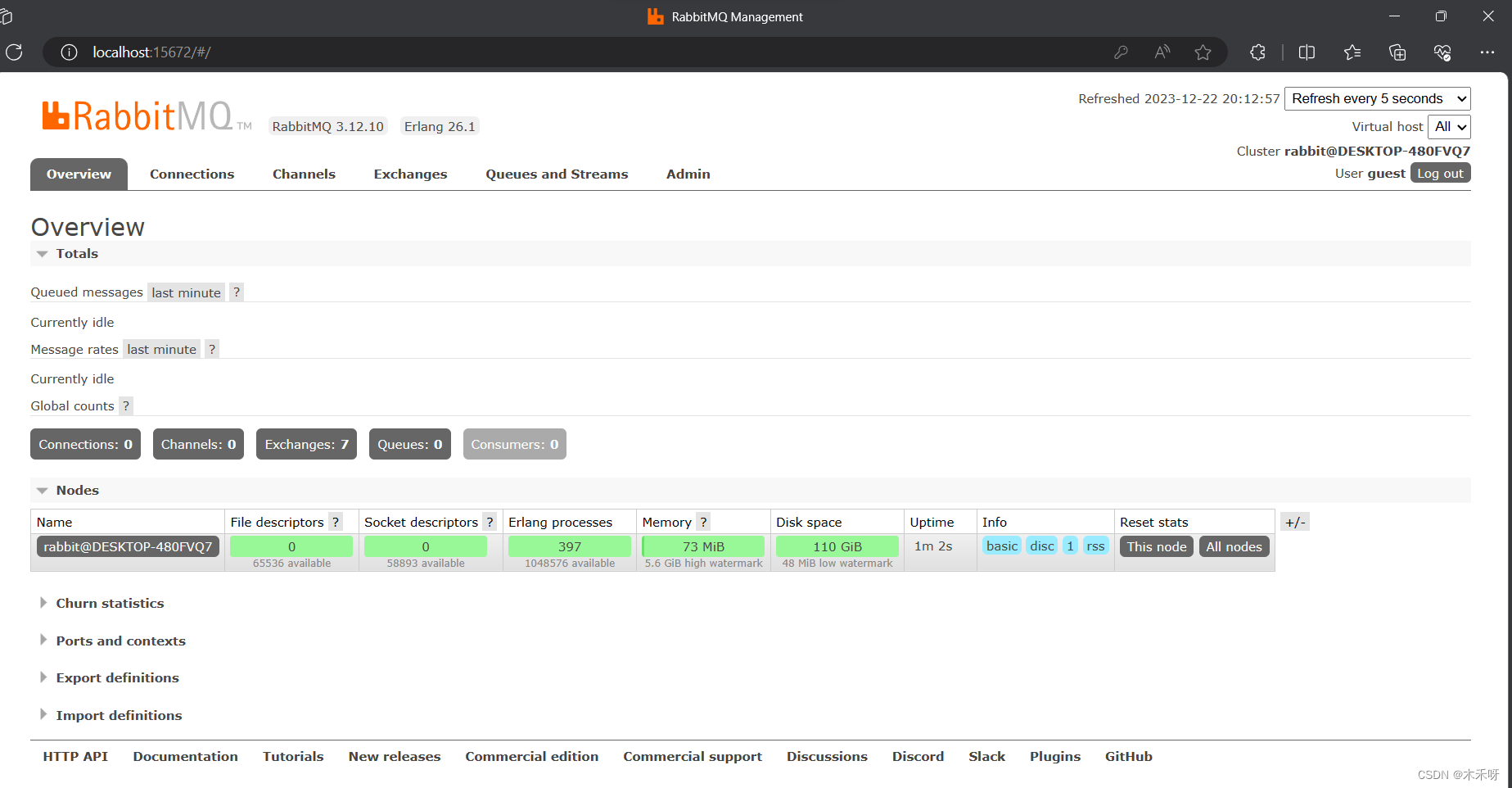Add page to favorites star icon
This screenshot has width=1512, height=788.
tap(1203, 52)
